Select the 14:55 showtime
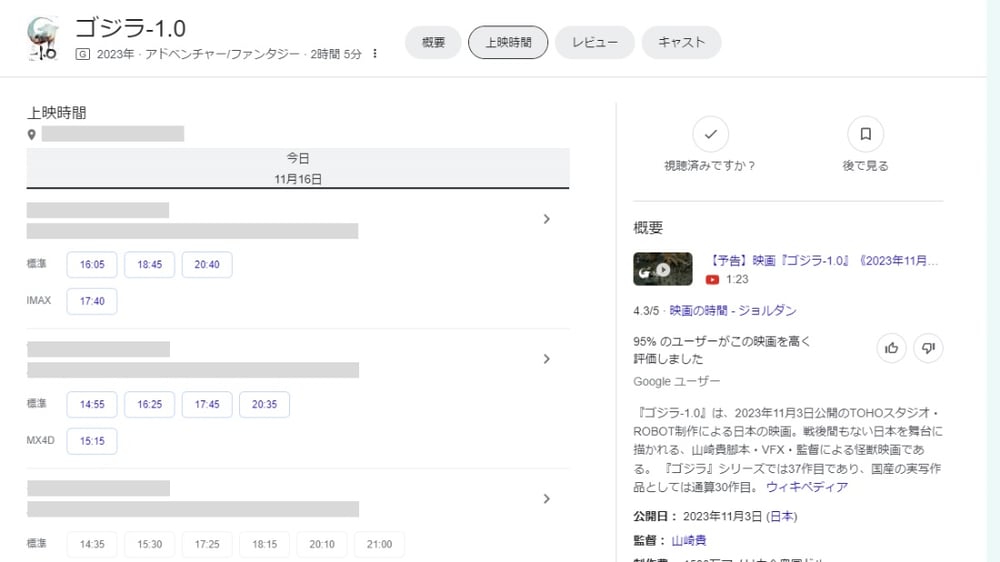The width and height of the screenshot is (1000, 562). (92, 404)
